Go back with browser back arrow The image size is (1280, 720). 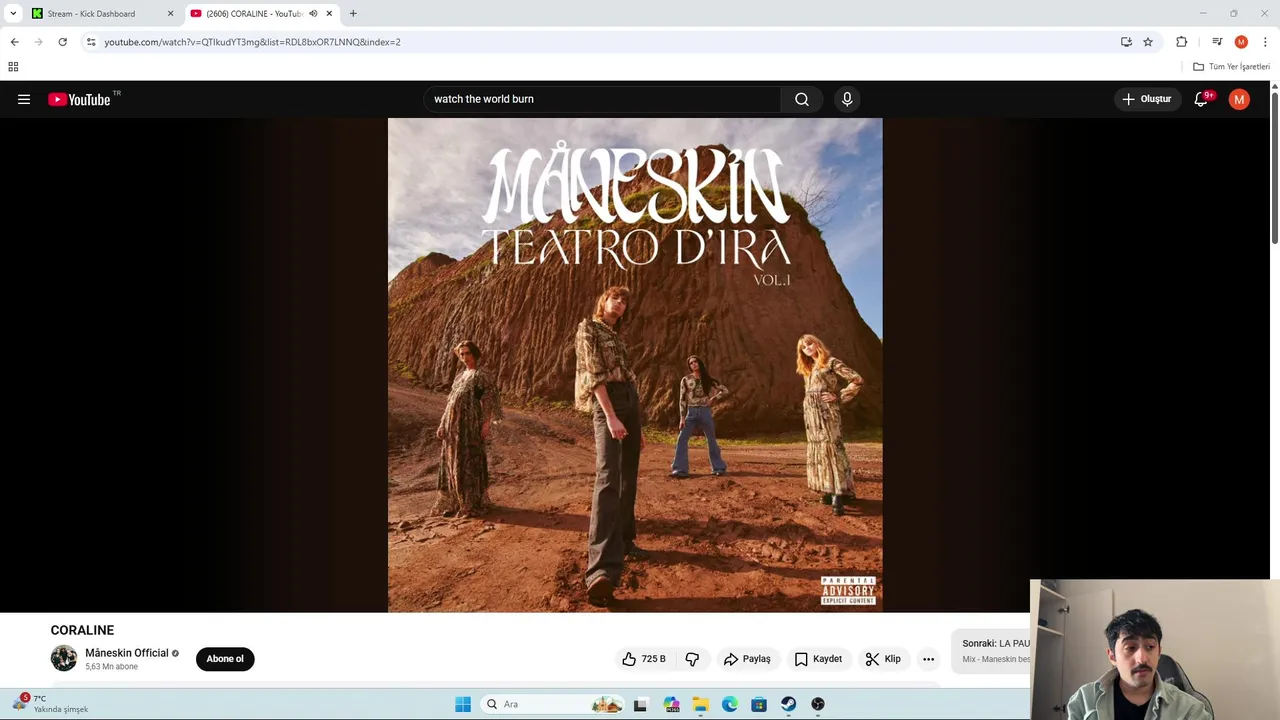14,42
